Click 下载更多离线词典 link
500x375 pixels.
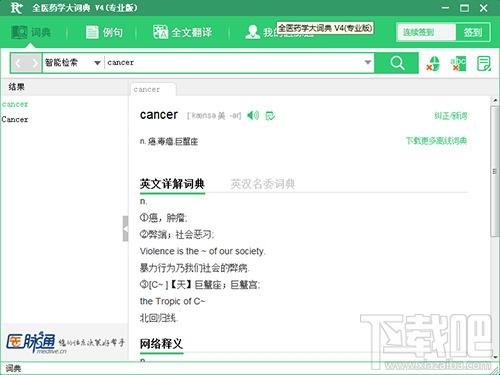pos(436,141)
